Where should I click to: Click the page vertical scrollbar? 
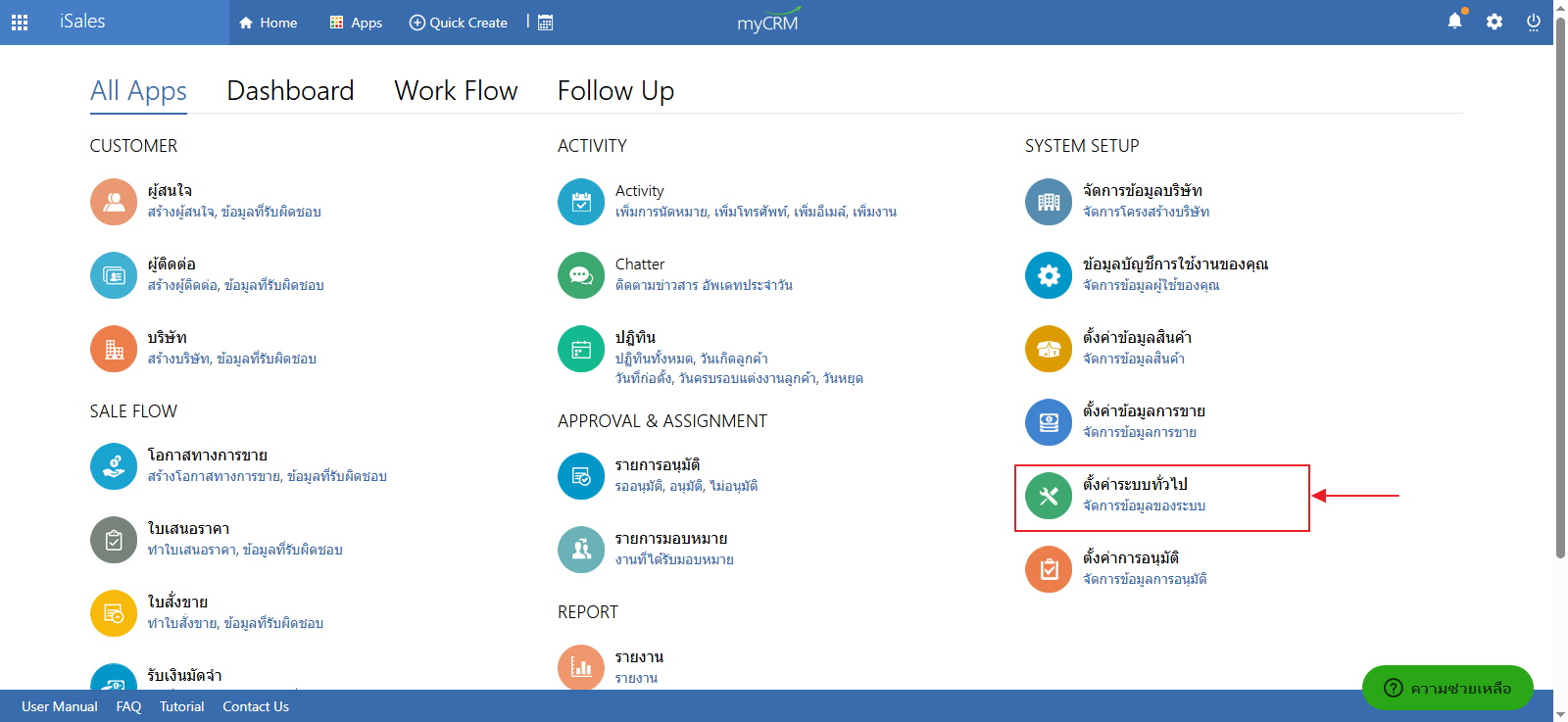pos(1560,294)
